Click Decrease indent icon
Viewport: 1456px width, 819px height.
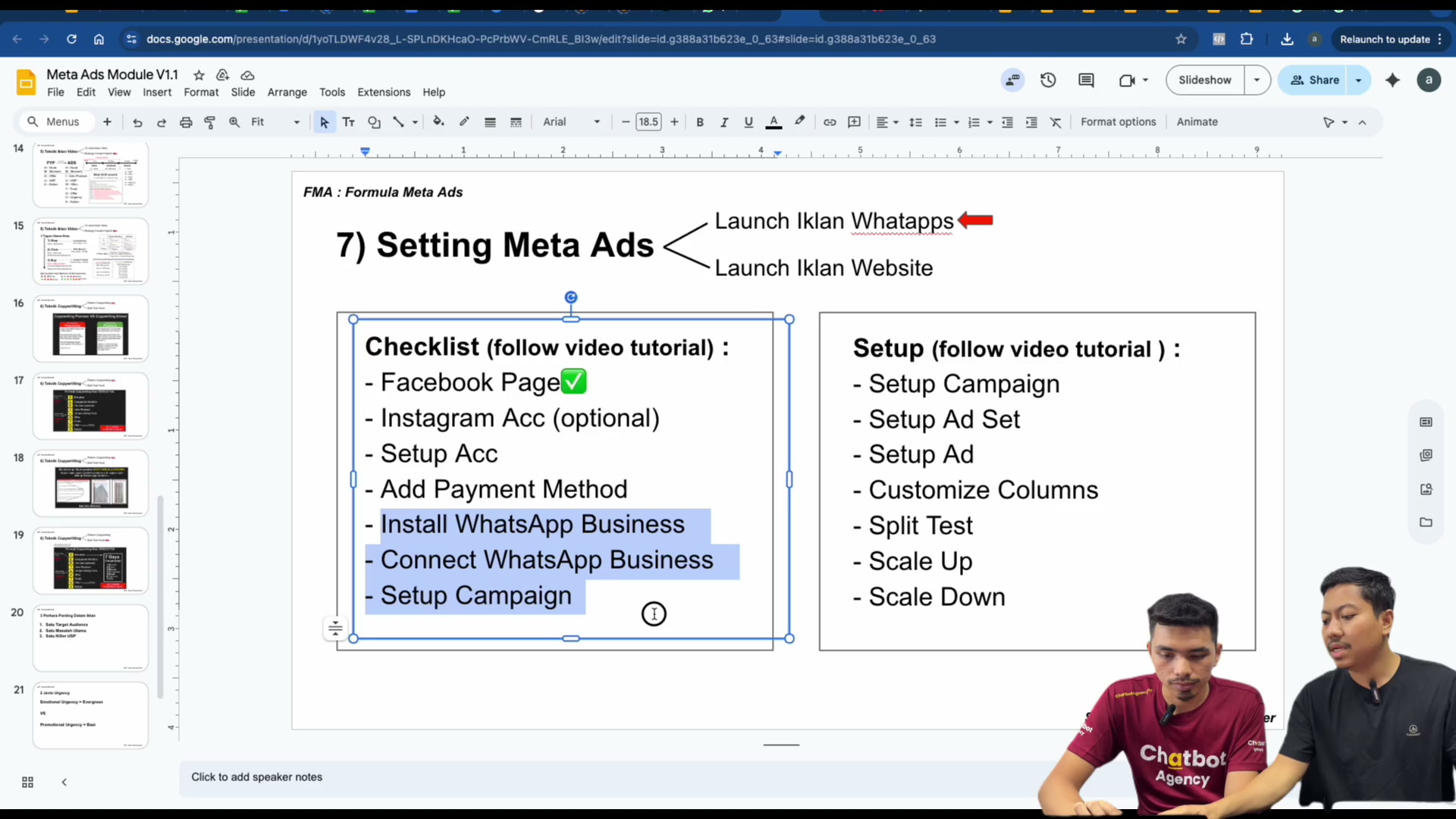point(1007,122)
